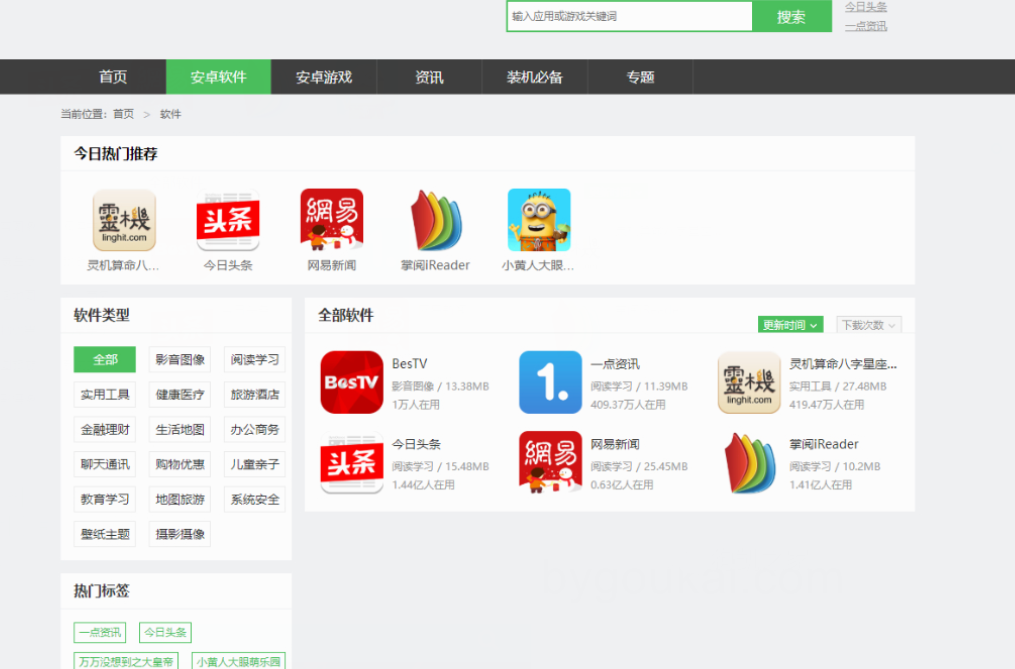Filter by 儿童亲子 category

[255, 464]
